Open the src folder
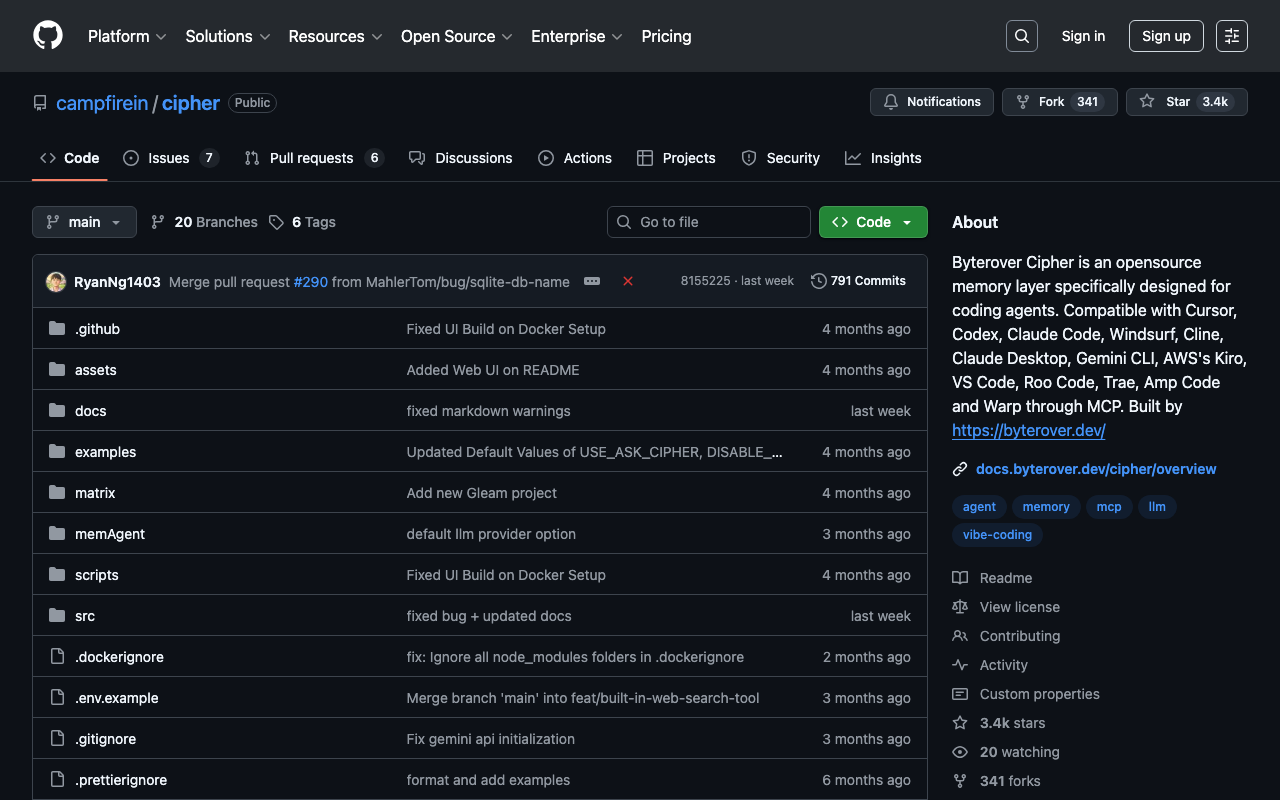Screen dimensions: 1280x800 [x=85, y=616]
